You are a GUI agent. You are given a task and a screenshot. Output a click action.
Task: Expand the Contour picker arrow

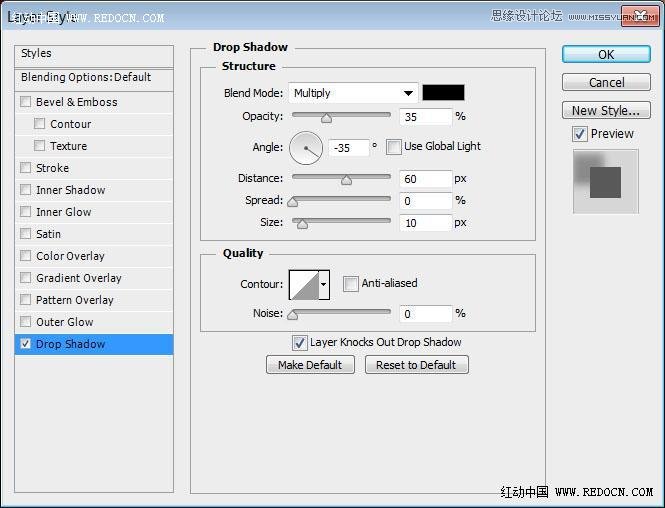(324, 285)
